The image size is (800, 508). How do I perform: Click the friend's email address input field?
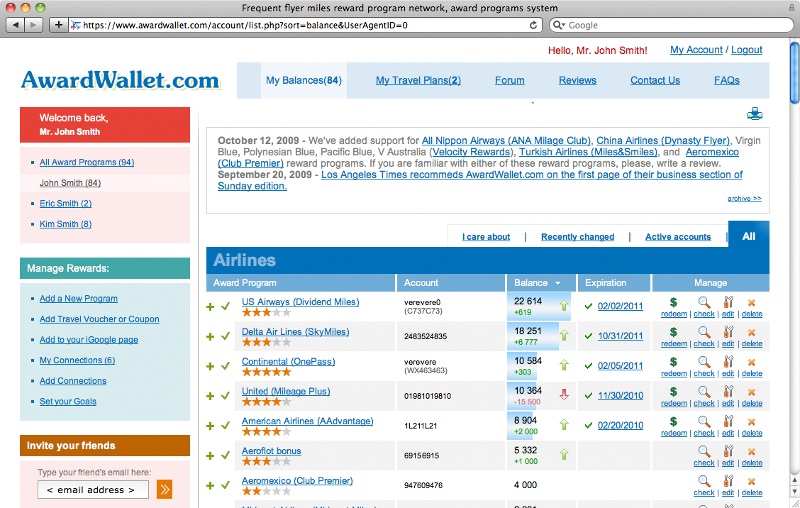93,490
